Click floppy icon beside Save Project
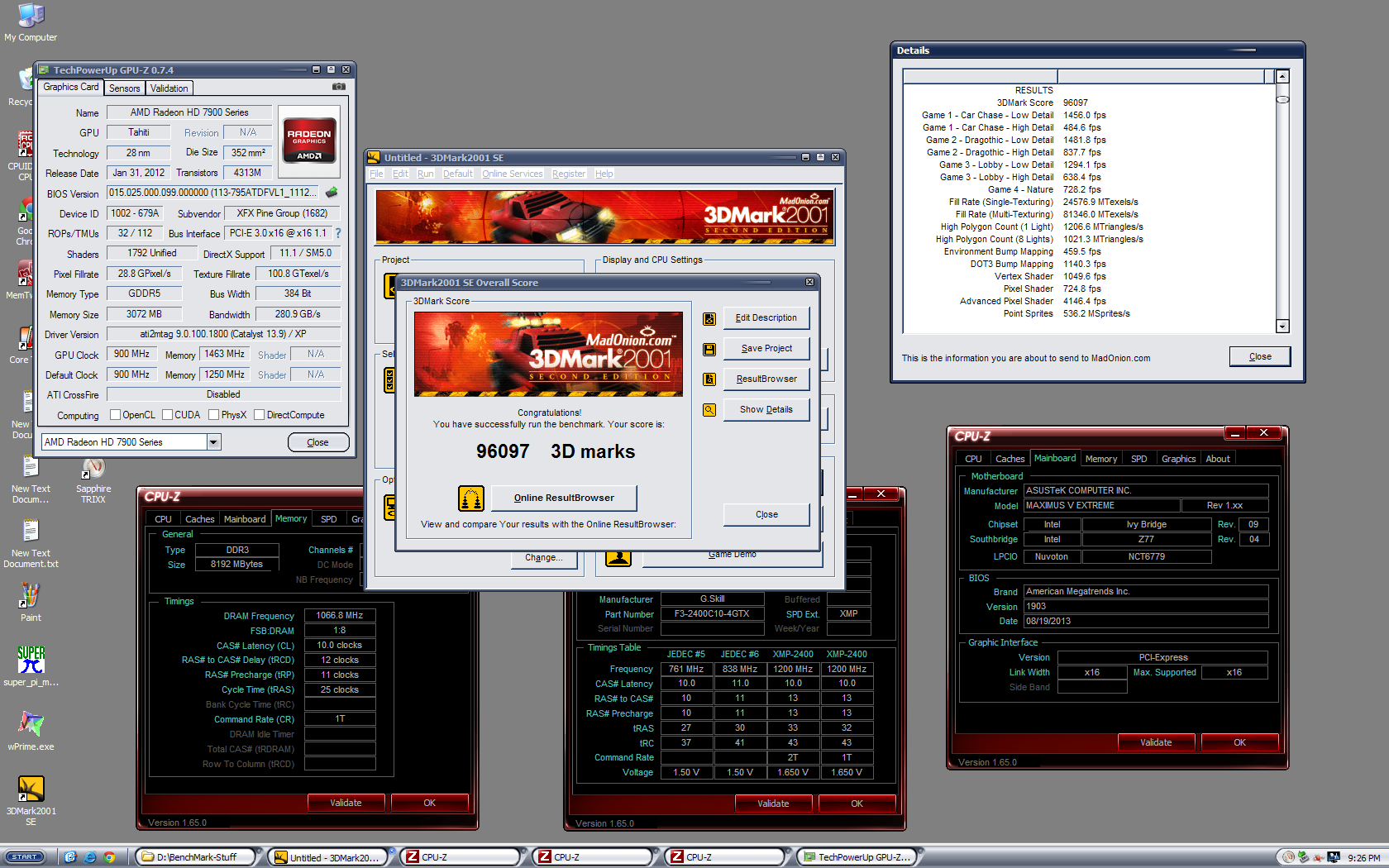Screen dimensions: 1389x868 click(709, 349)
